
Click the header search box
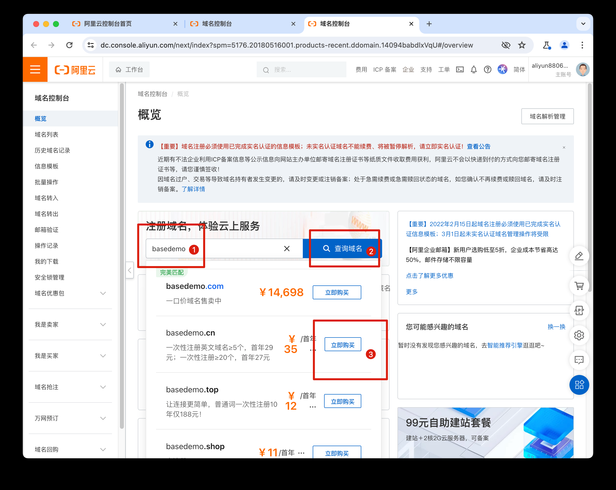click(301, 70)
